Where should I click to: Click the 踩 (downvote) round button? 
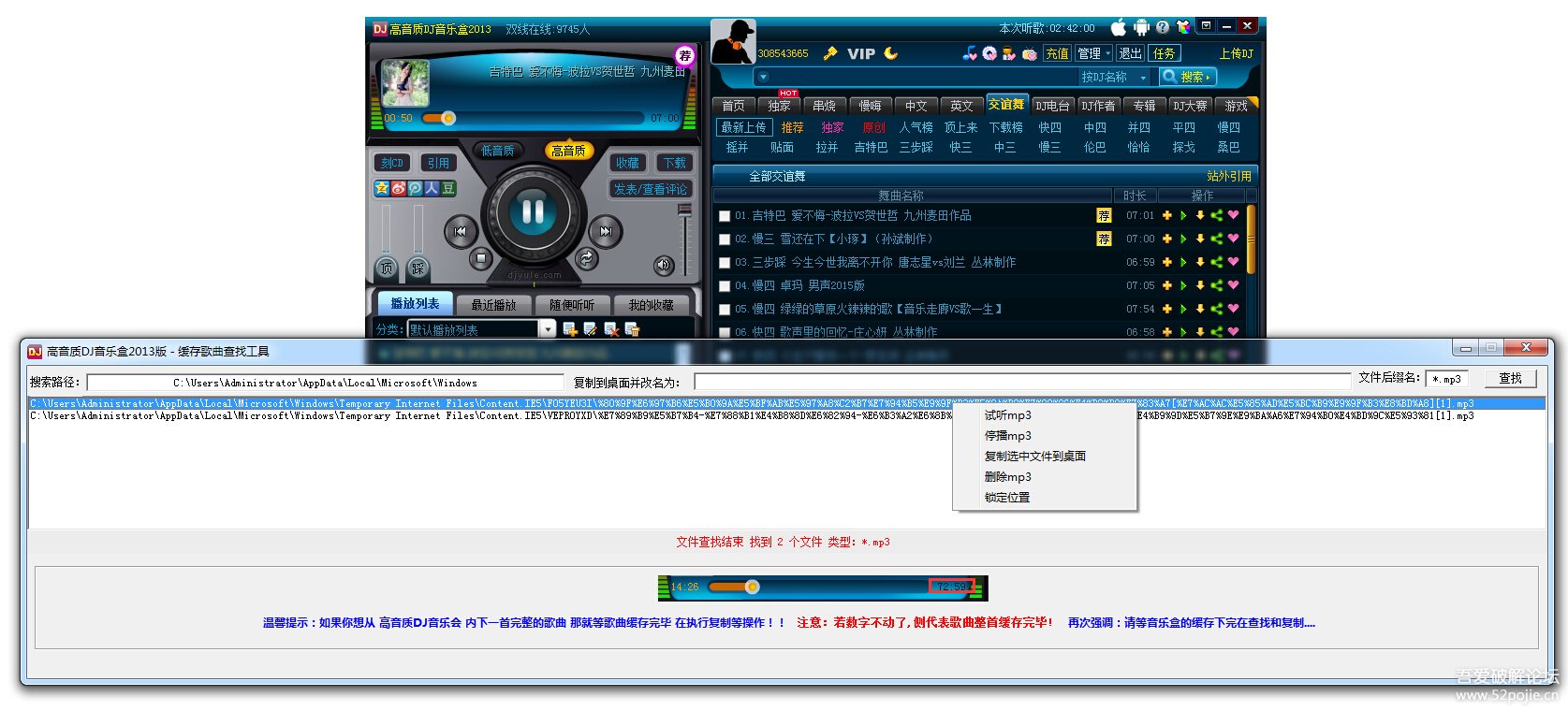(418, 268)
